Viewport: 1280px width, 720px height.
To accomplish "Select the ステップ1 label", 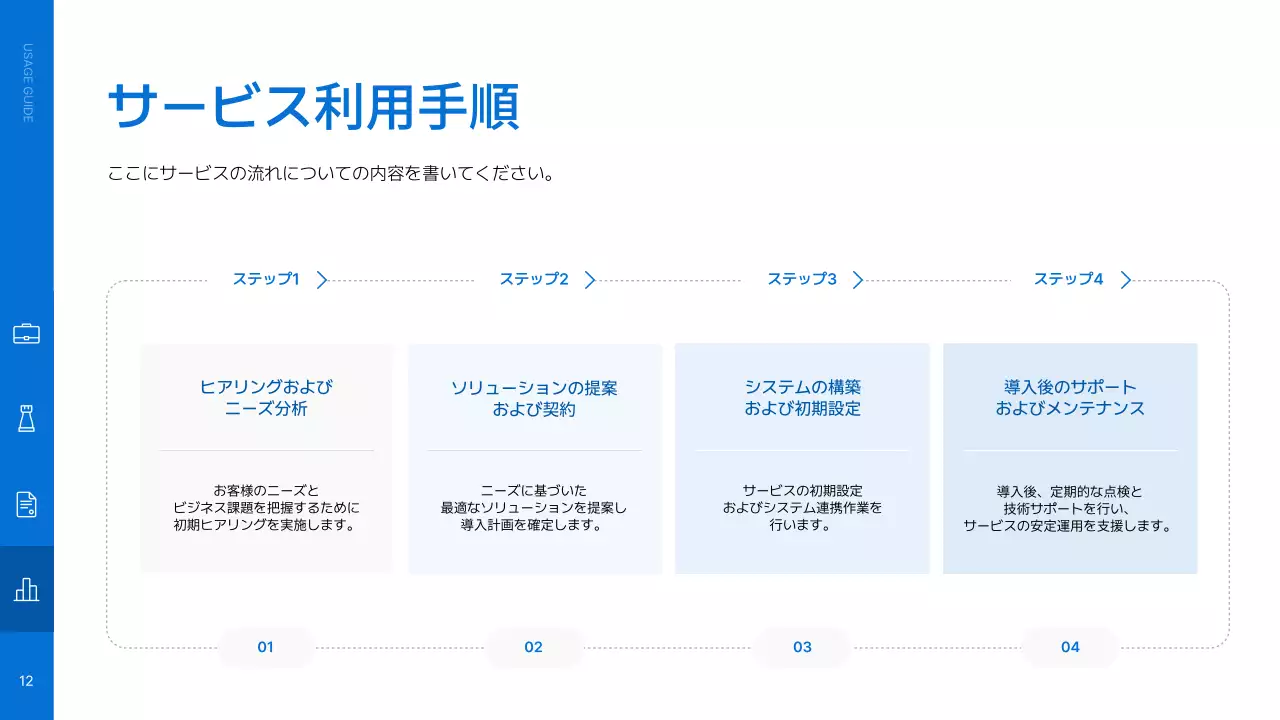I will (x=267, y=279).
